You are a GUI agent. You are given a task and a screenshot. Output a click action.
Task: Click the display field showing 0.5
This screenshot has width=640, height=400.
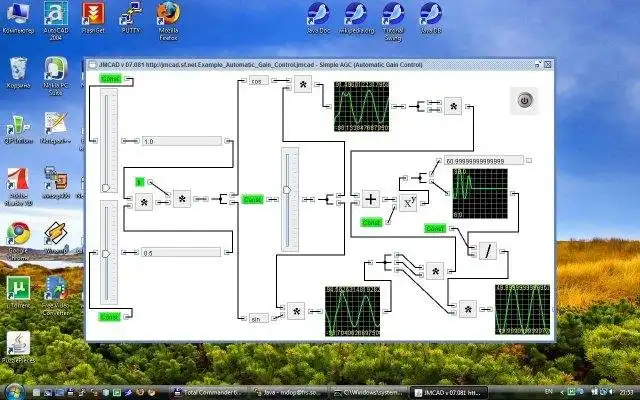pyautogui.click(x=181, y=253)
